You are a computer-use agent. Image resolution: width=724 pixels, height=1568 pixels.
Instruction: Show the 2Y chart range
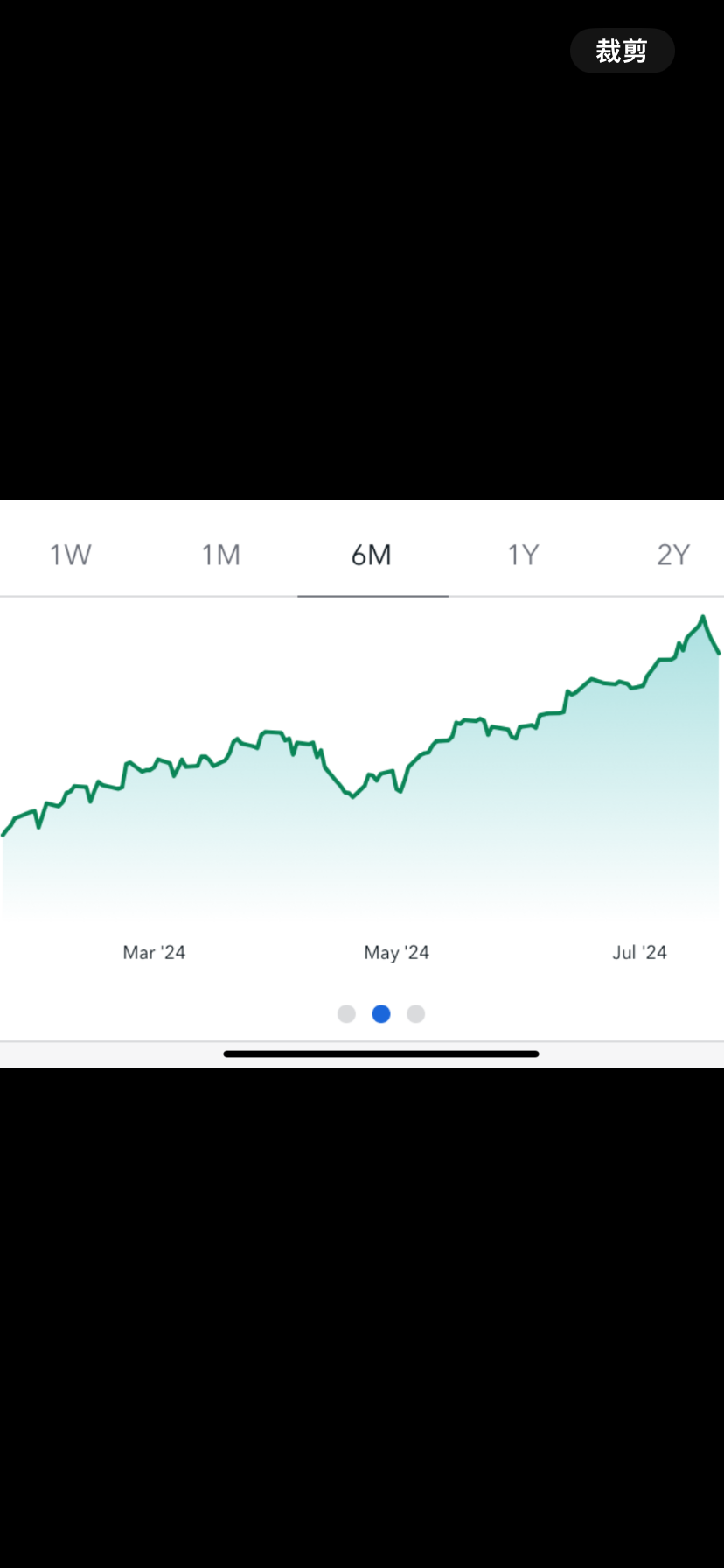coord(673,555)
